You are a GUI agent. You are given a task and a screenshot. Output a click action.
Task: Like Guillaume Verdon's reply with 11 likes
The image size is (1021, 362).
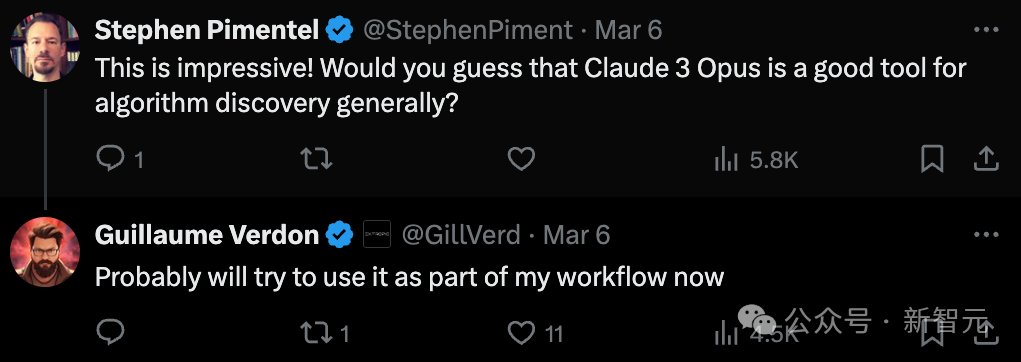pos(535,334)
